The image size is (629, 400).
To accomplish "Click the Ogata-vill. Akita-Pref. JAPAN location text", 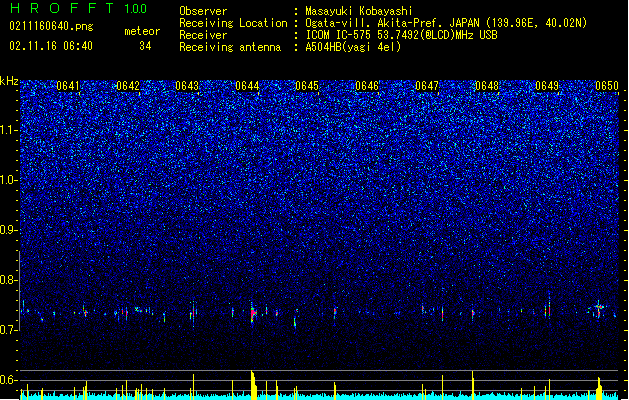I will click(x=446, y=23).
